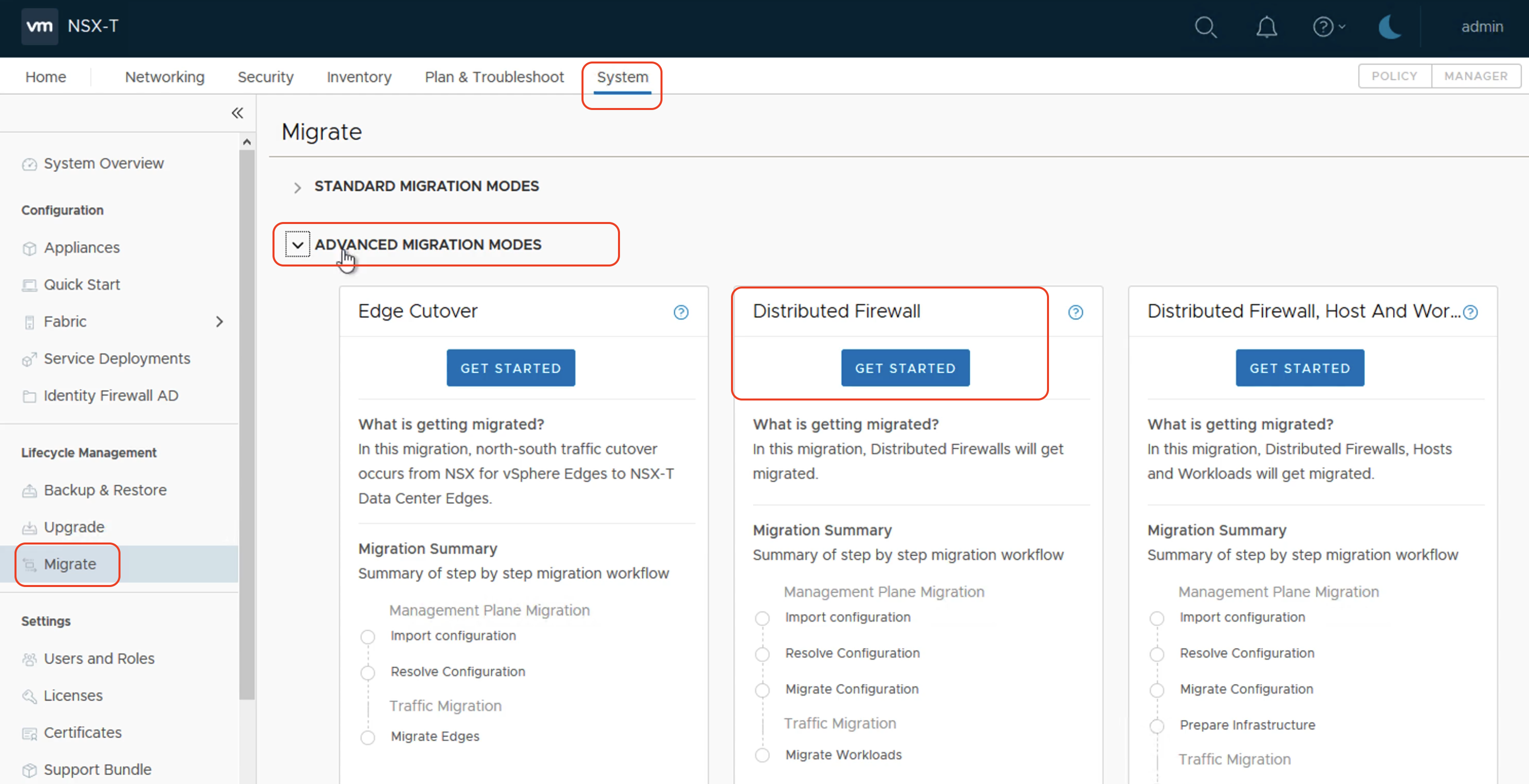1529x784 pixels.
Task: Click the sidebar scroll-up arrow
Action: click(247, 142)
